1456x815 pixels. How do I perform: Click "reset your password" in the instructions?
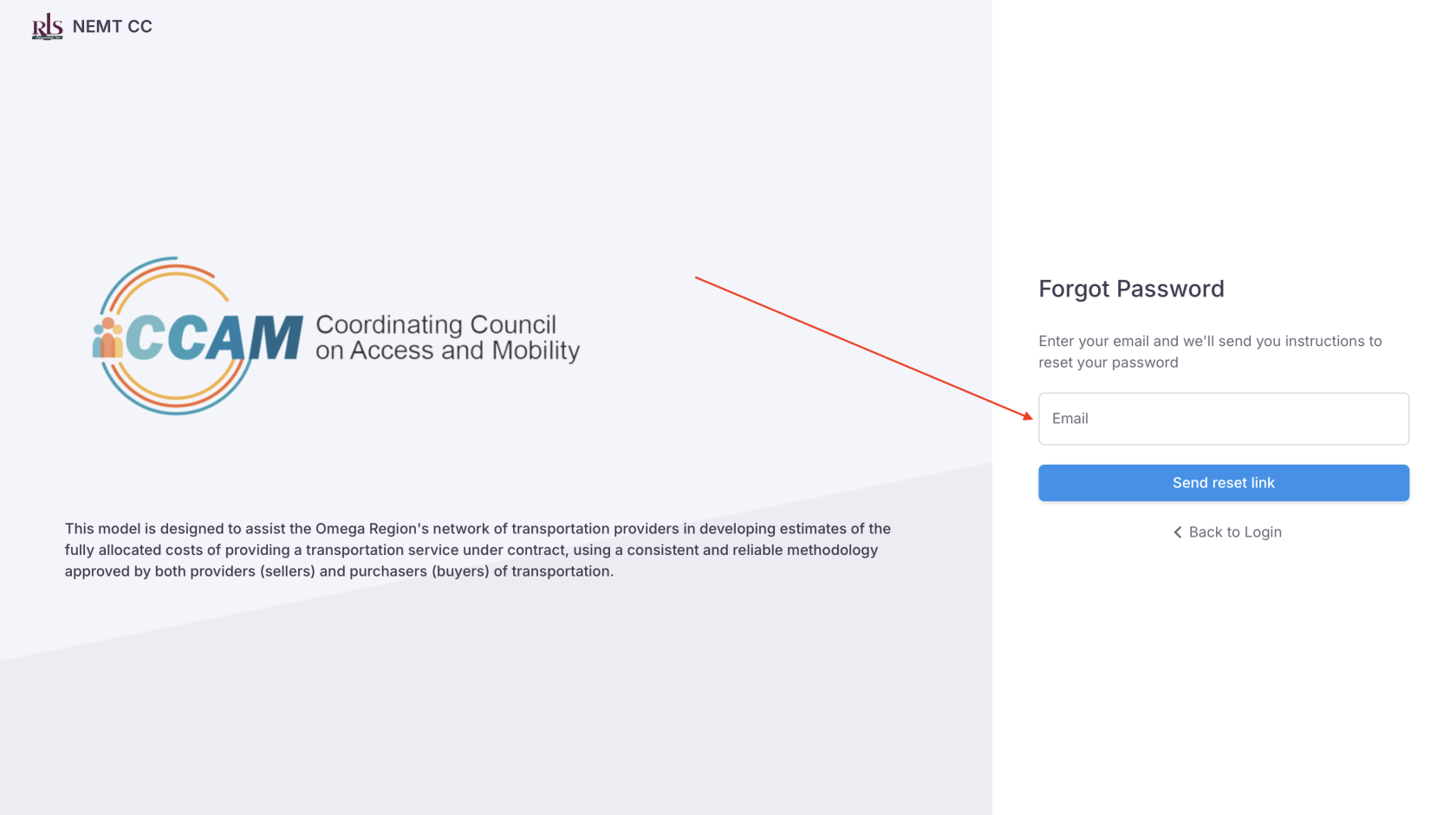(1108, 362)
